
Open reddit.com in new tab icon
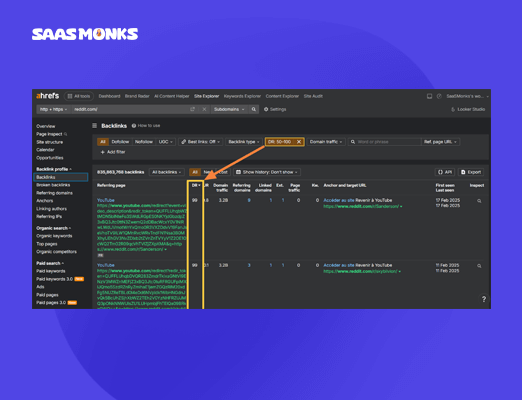(193, 109)
